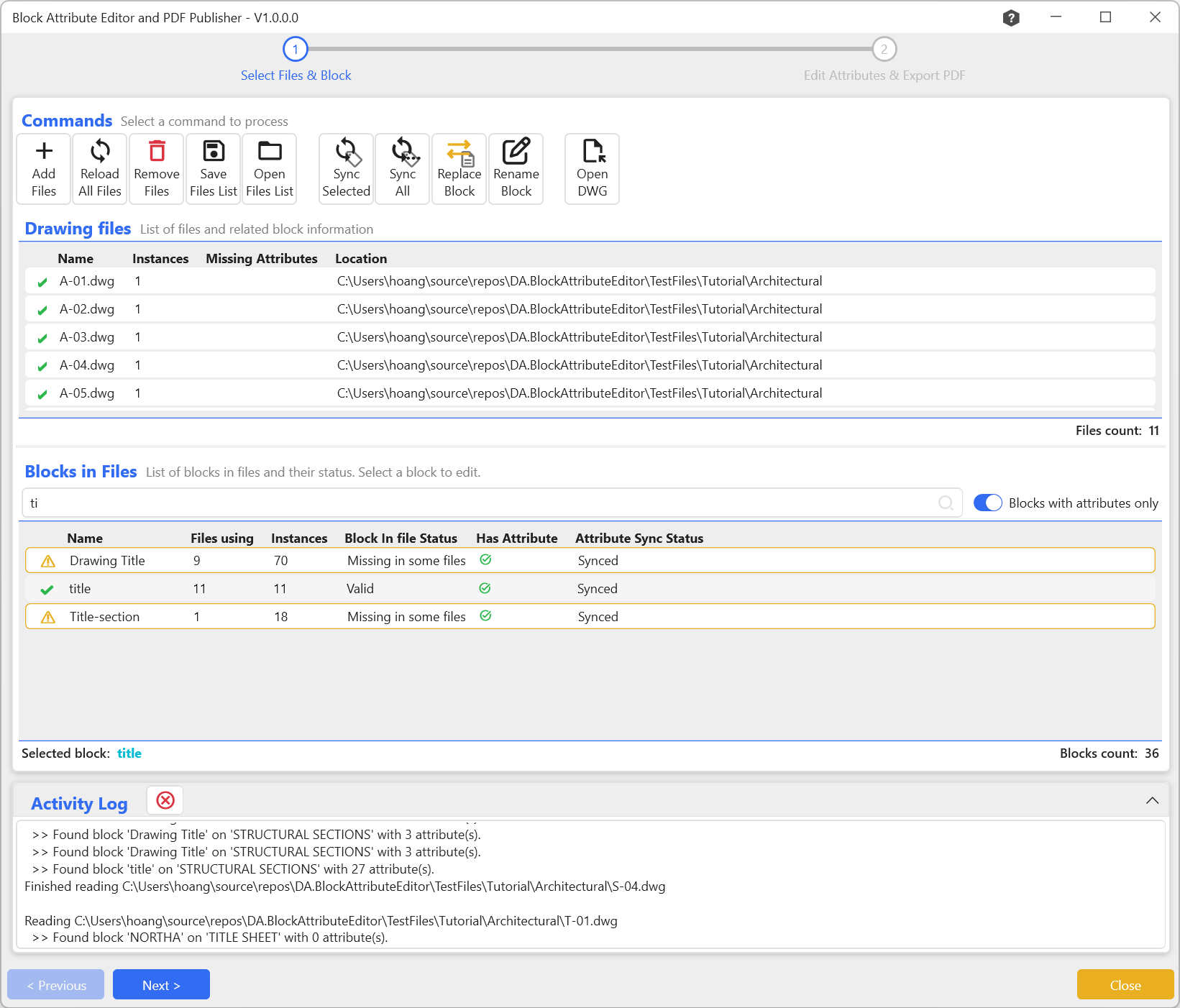Click the Blocks count value
The height and width of the screenshot is (1008, 1180).
1152,753
